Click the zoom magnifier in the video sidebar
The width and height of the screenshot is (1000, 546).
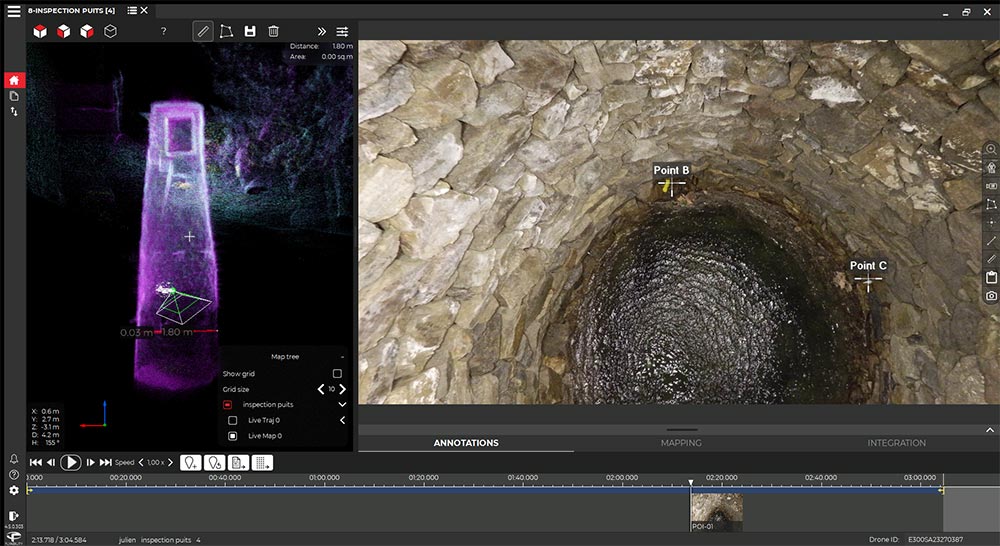pos(991,149)
